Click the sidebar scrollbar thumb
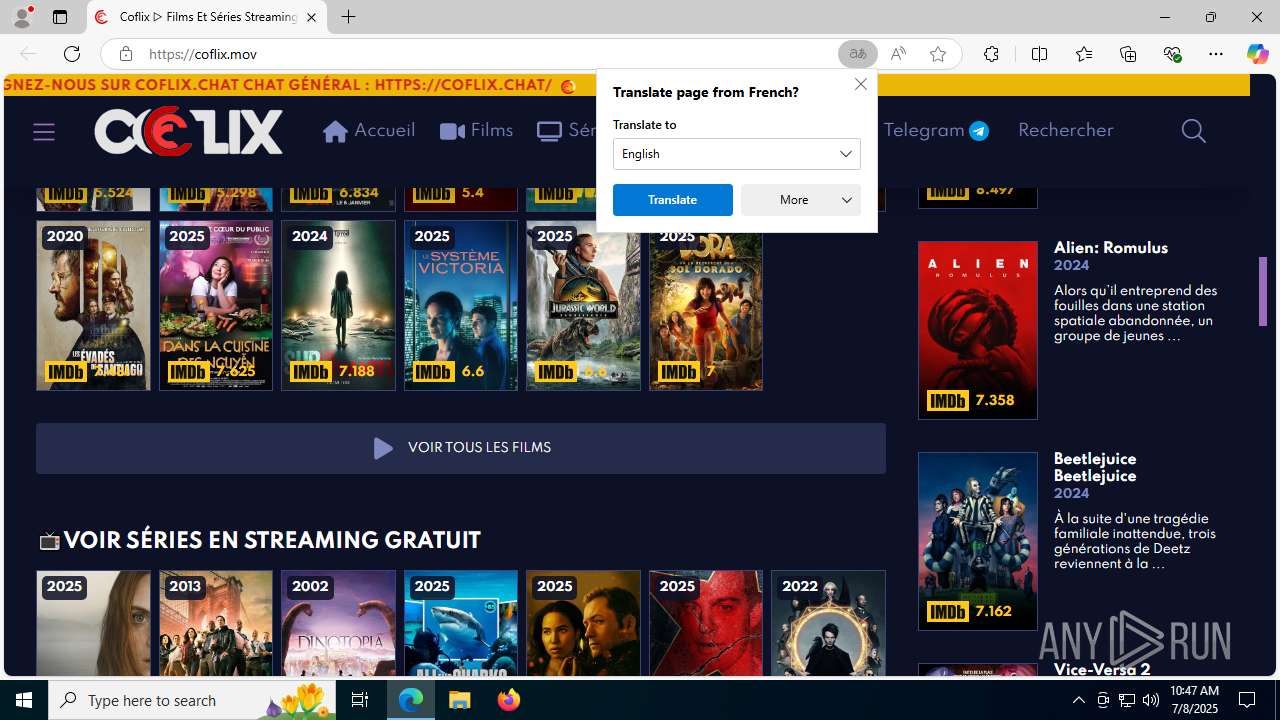Image resolution: width=1280 pixels, height=720 pixels. [1263, 291]
